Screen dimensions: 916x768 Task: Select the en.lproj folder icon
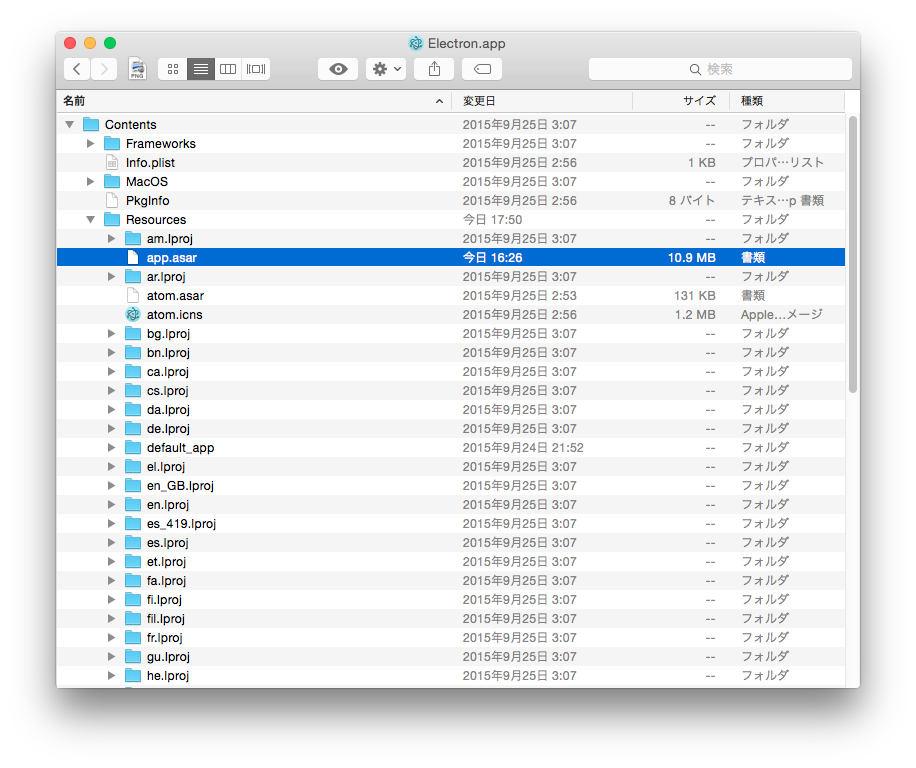pyautogui.click(x=133, y=504)
